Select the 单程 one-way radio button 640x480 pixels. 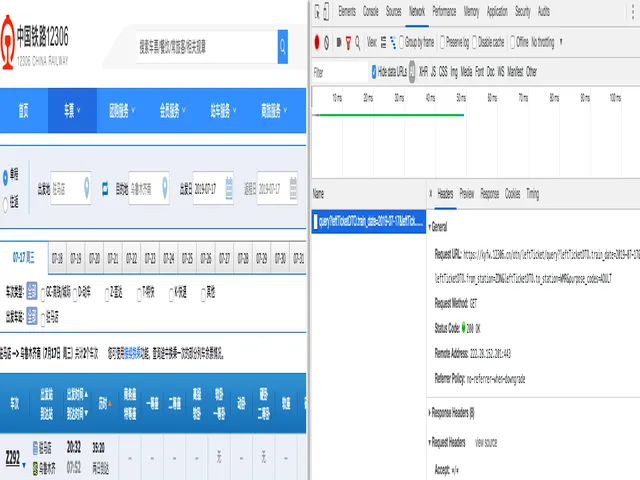(x=6, y=175)
